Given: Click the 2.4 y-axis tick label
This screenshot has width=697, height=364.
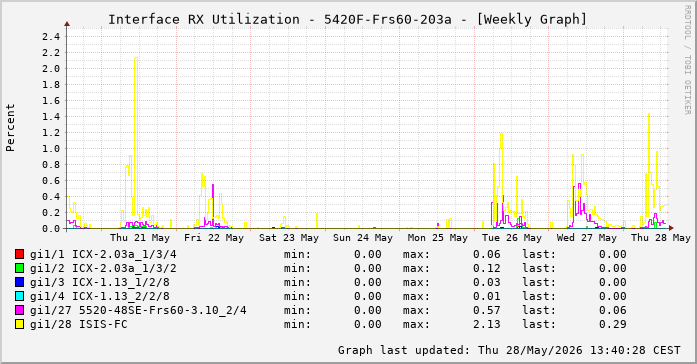Looking at the screenshot, I should tap(51, 36).
